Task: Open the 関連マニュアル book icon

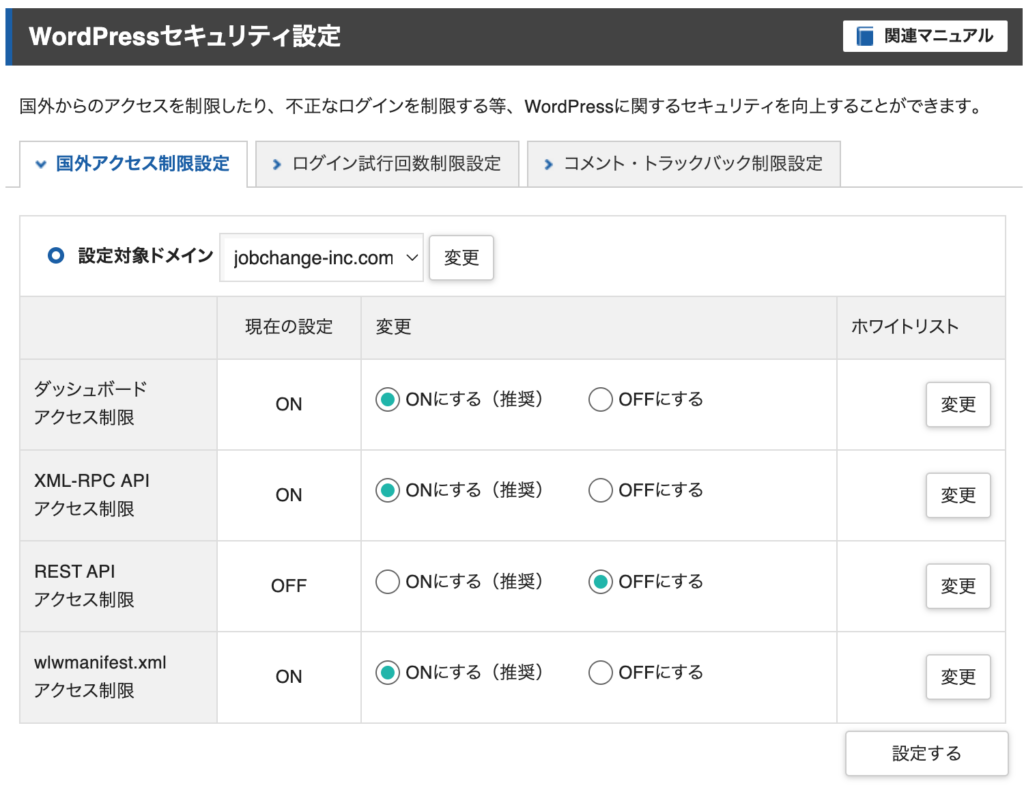Action: pos(865,37)
